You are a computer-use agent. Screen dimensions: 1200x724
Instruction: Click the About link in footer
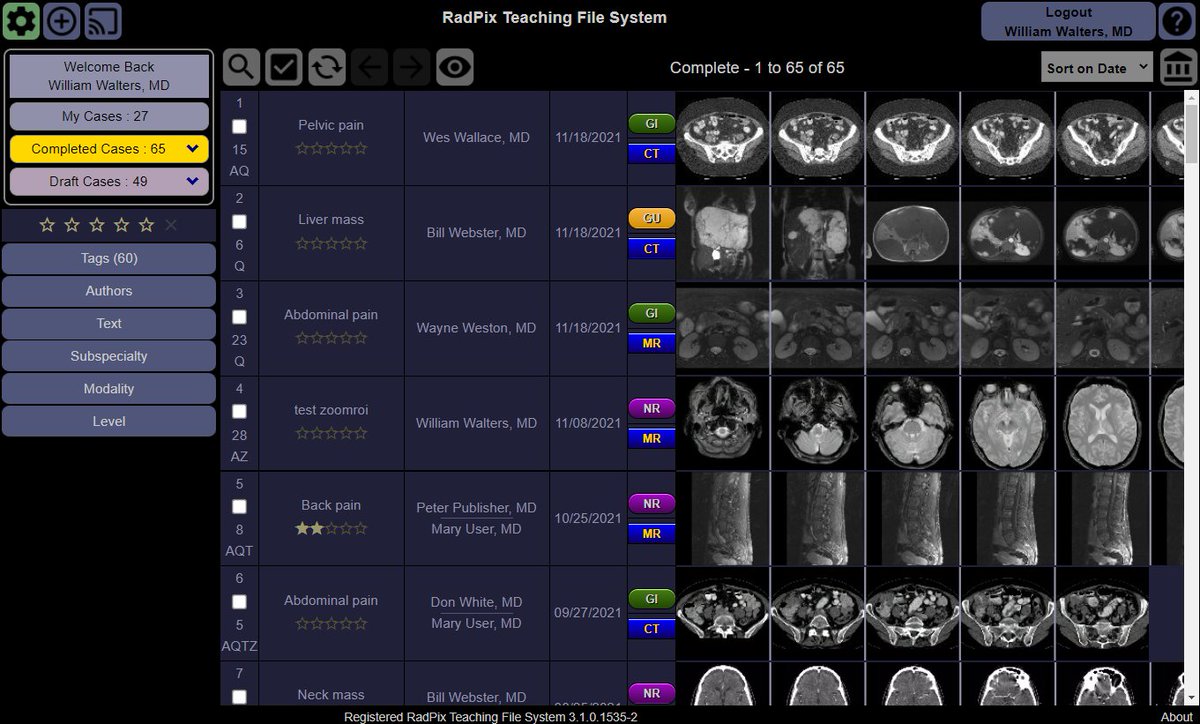(x=1177, y=717)
